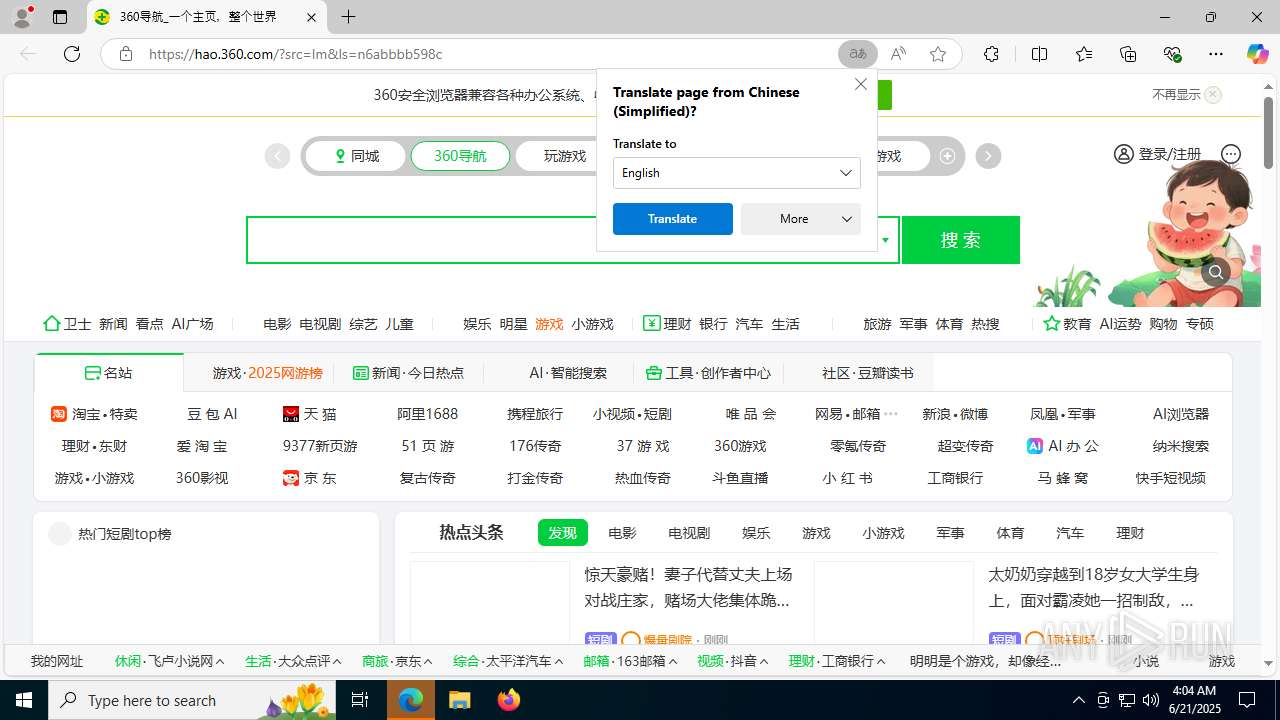
Task: Open the search engine dropdown arrow
Action: click(x=885, y=240)
